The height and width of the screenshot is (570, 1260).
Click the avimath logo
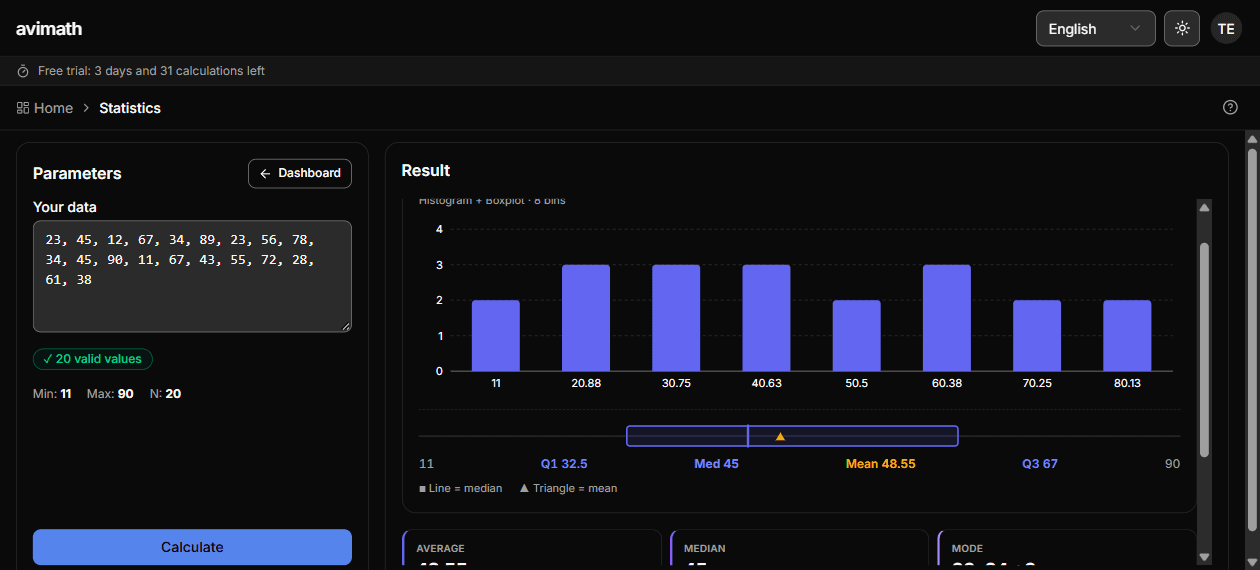coord(49,29)
